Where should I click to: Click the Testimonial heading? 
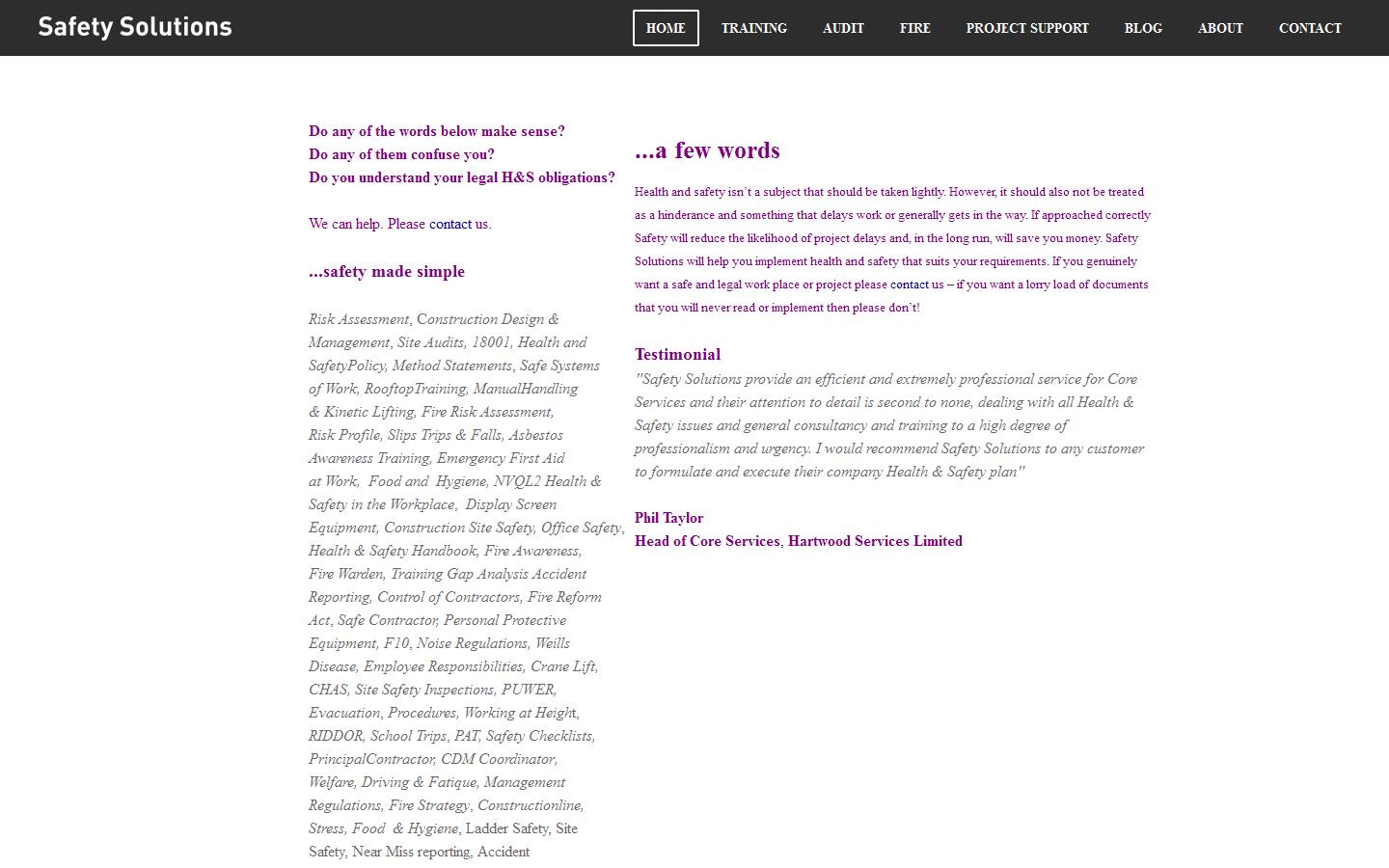(x=677, y=354)
